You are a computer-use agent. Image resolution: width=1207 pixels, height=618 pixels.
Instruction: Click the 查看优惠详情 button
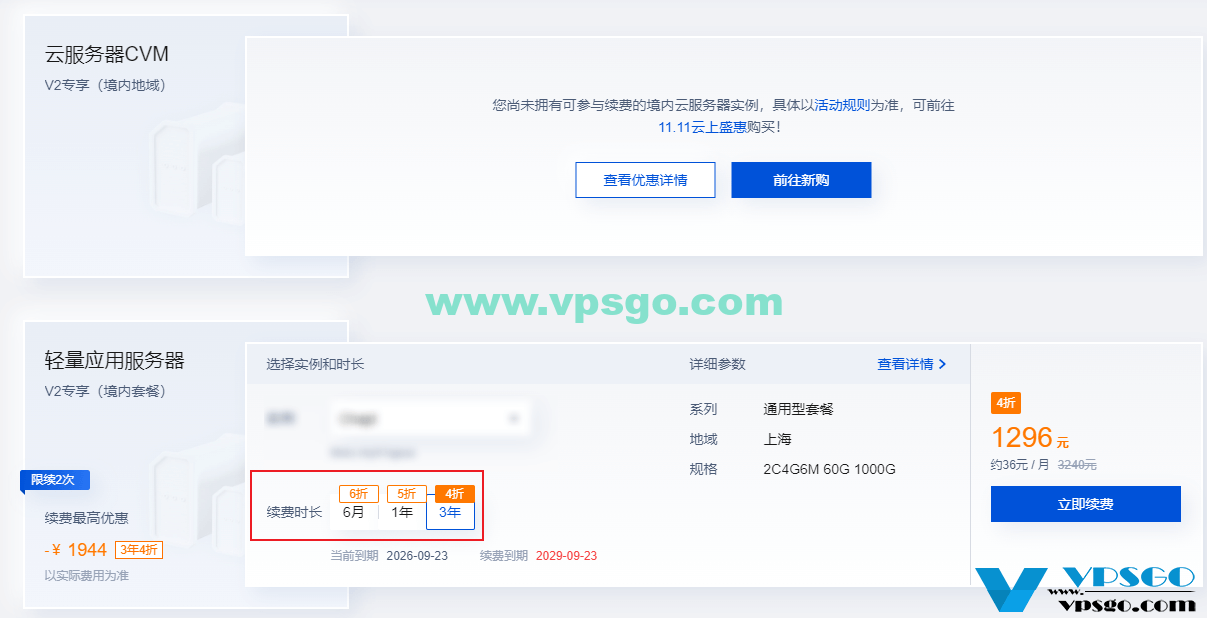click(645, 180)
